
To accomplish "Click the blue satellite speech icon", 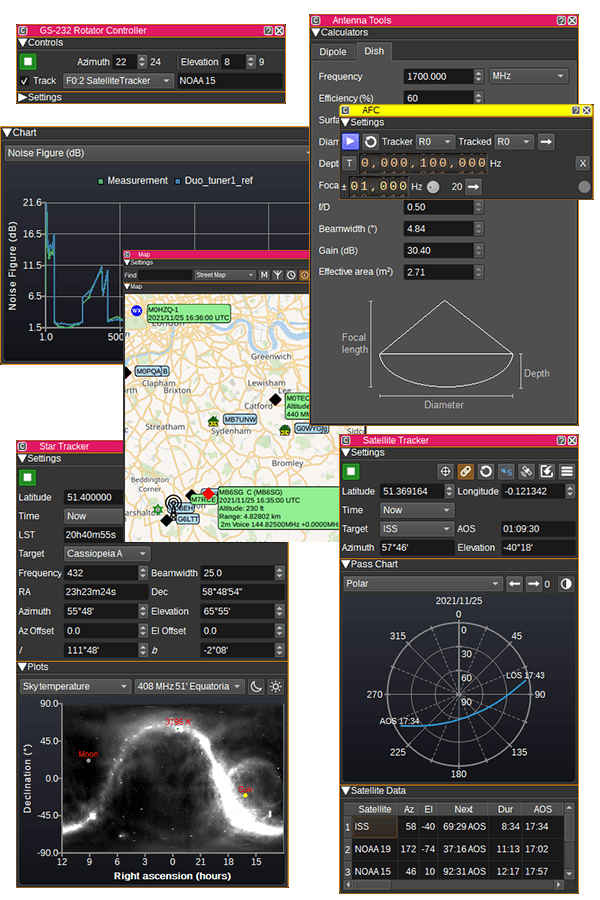I will pyautogui.click(x=506, y=472).
